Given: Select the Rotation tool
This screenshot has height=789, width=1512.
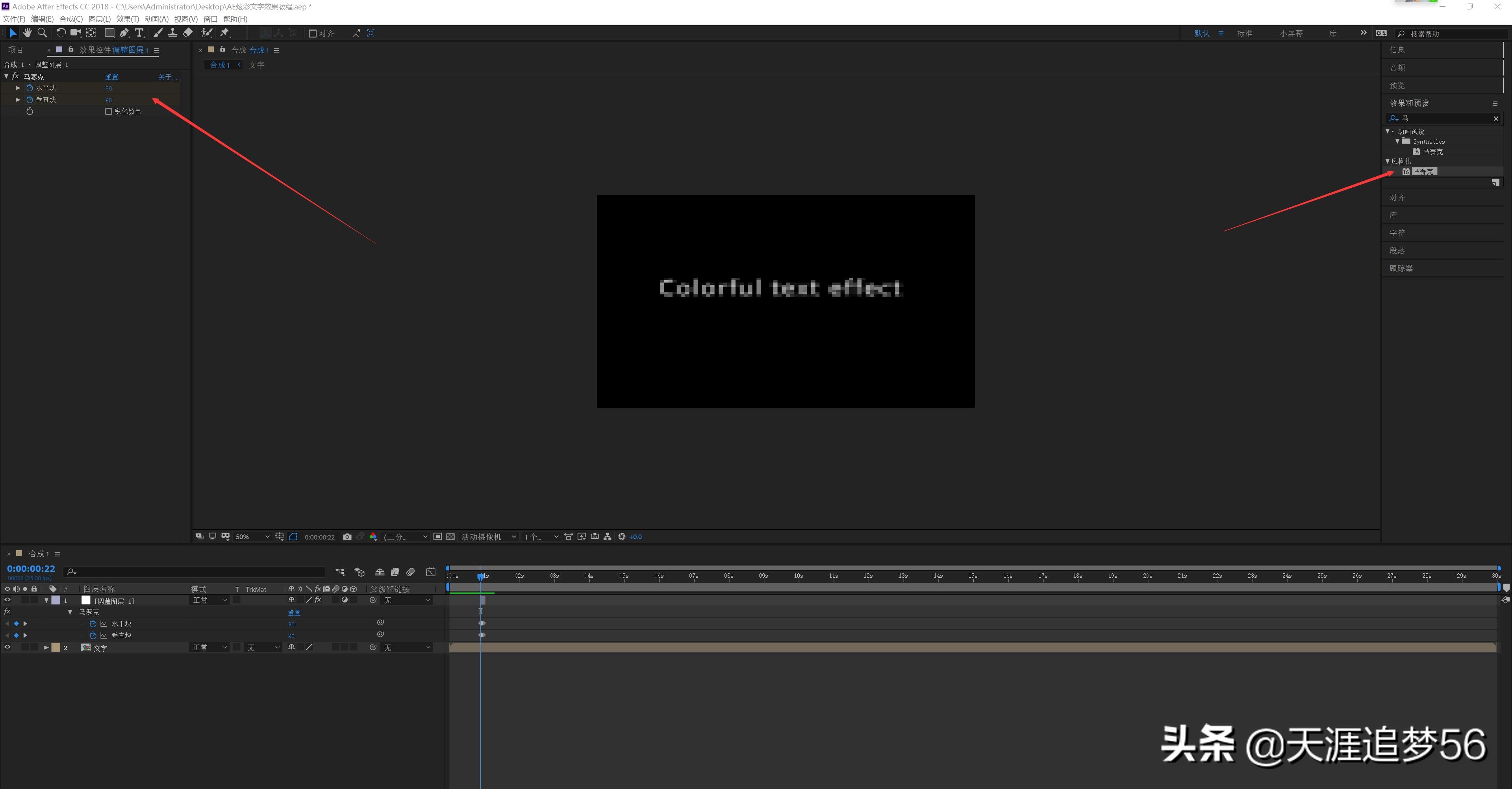Looking at the screenshot, I should pyautogui.click(x=61, y=33).
